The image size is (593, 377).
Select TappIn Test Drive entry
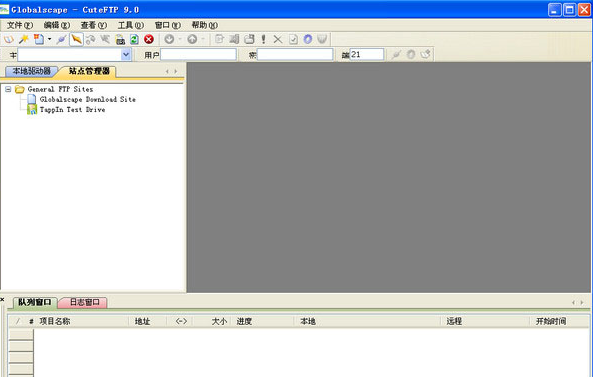73,110
